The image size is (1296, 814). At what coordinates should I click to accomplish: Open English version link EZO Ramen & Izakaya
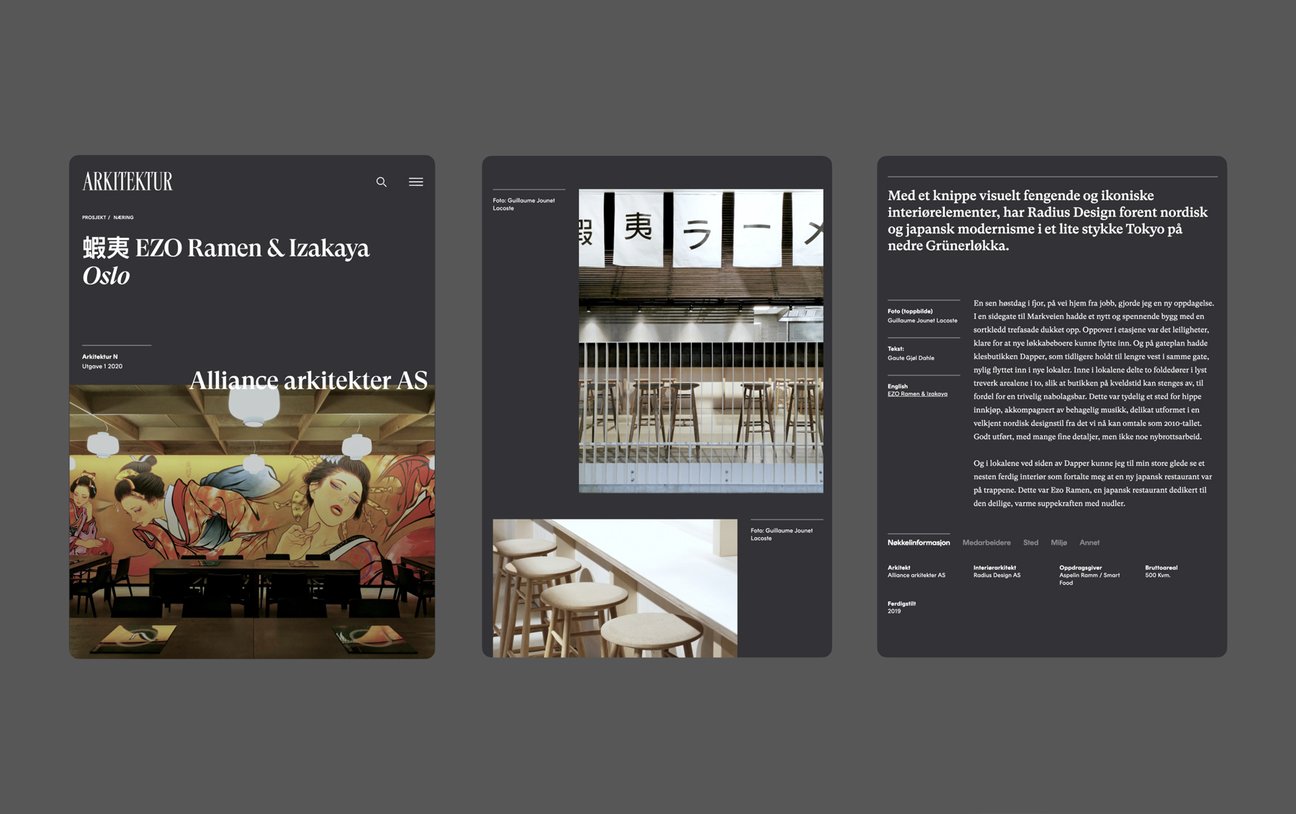tap(917, 394)
